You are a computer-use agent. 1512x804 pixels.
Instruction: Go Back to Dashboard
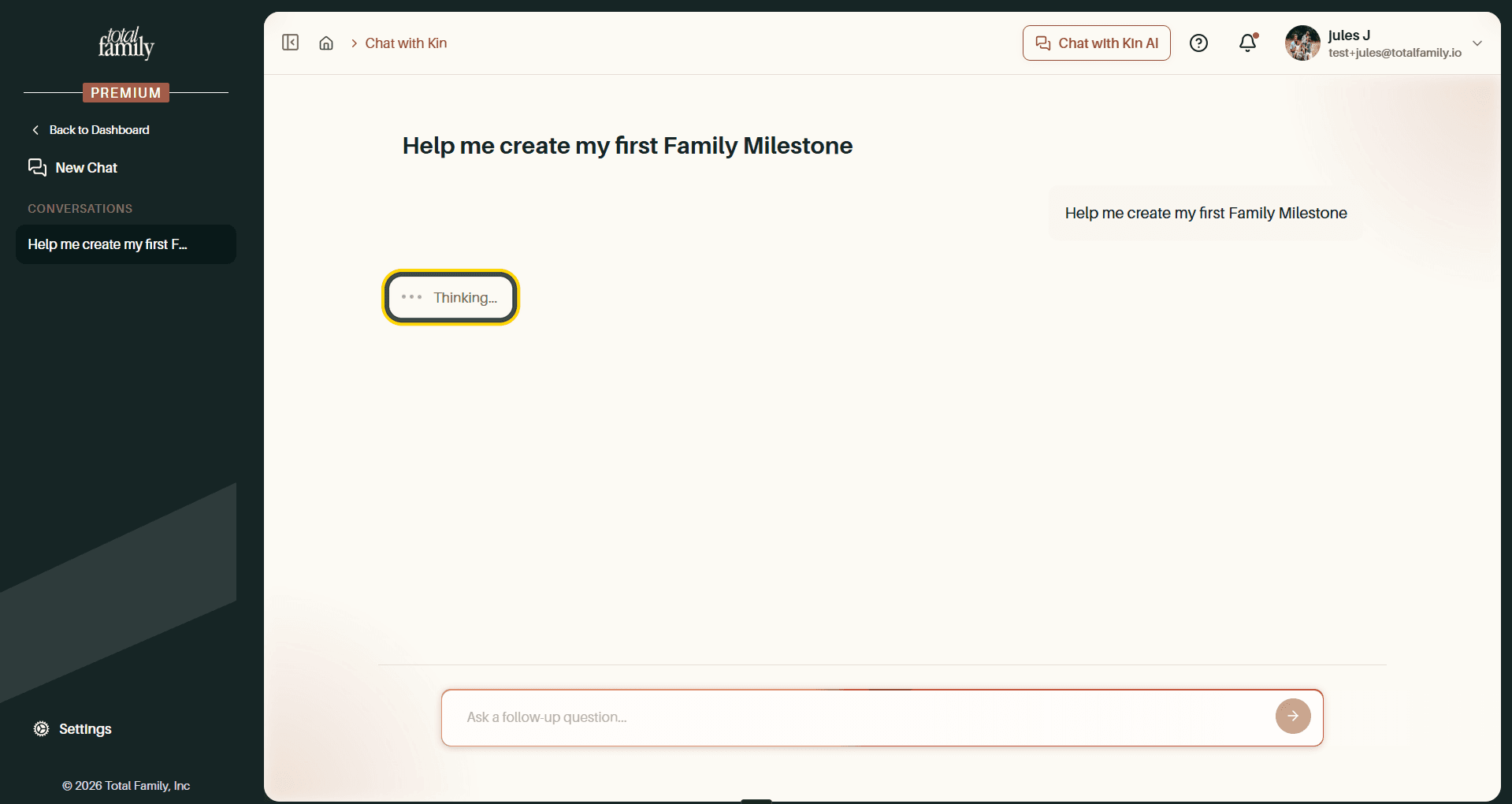tap(91, 130)
